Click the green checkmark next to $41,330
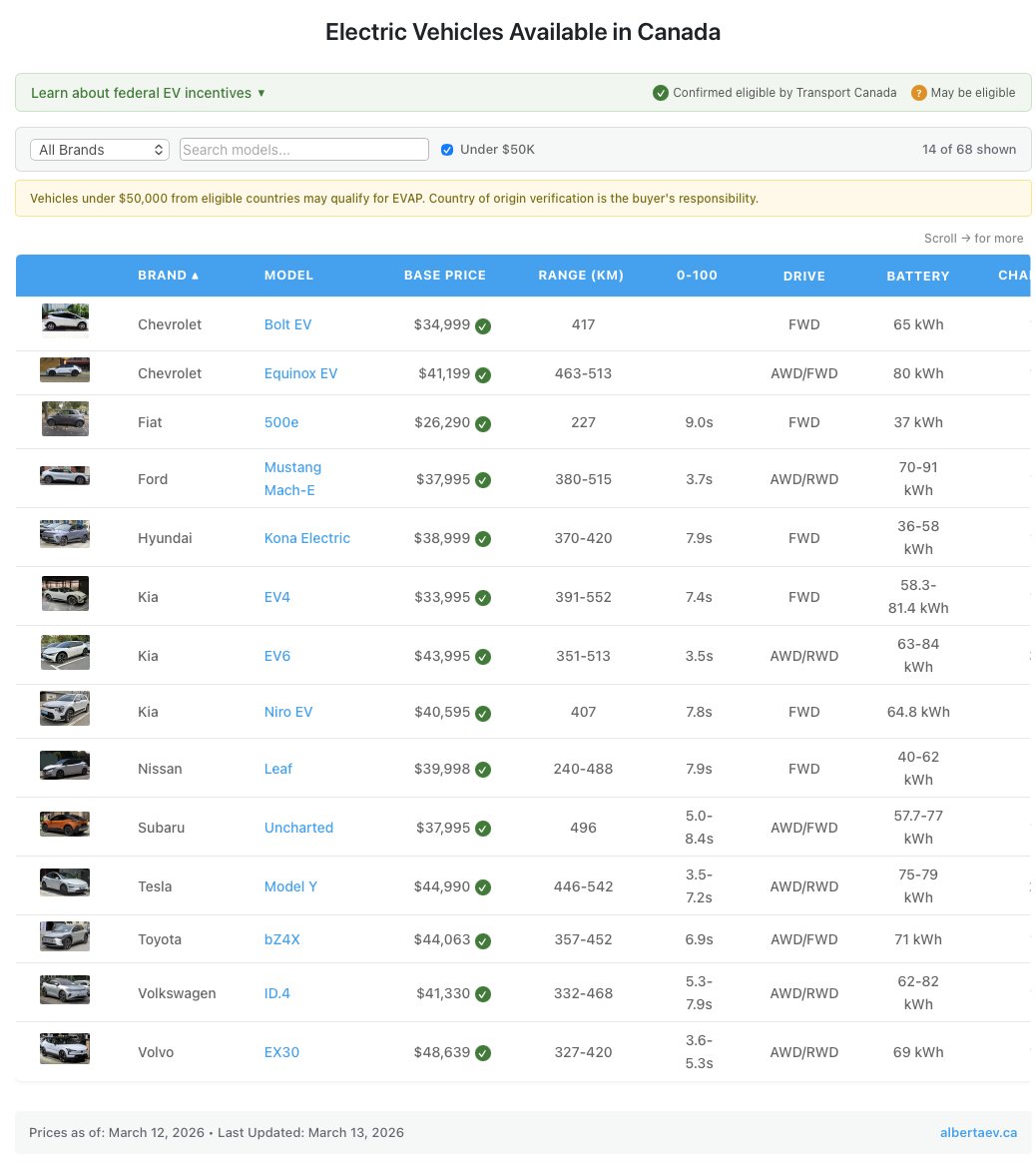Screen dimensions: 1036x1163 483,994
